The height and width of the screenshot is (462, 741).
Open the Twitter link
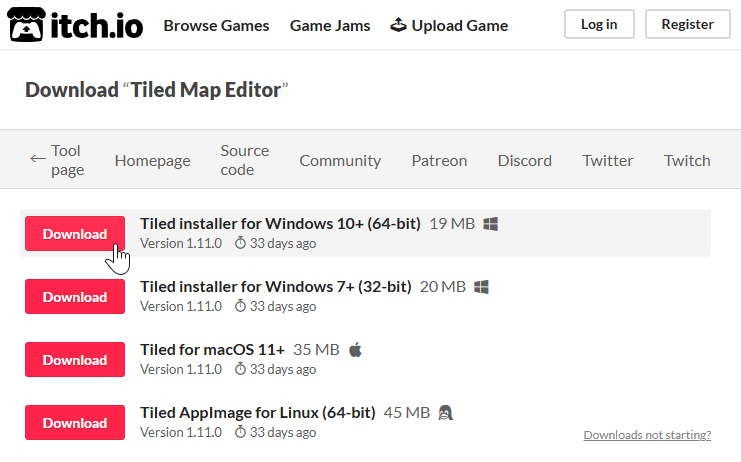click(608, 161)
